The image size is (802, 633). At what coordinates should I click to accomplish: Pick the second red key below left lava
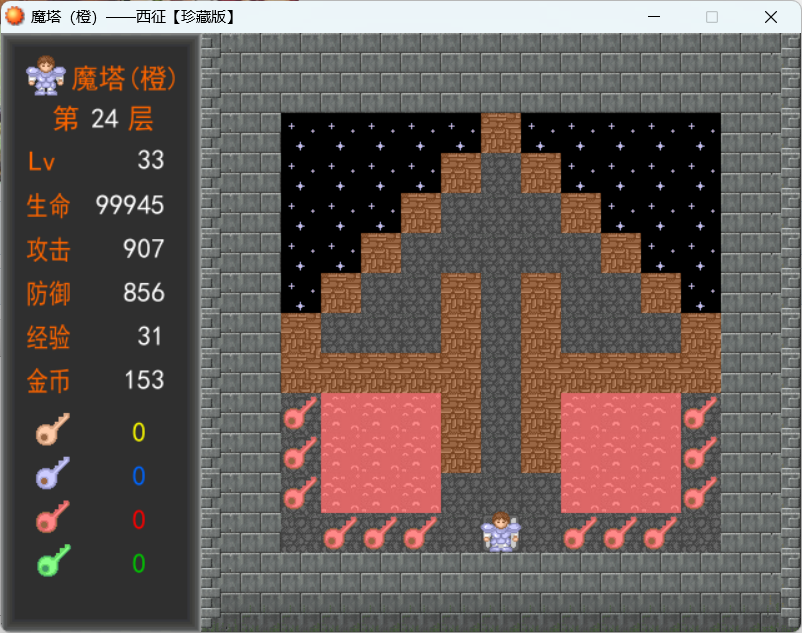click(380, 533)
